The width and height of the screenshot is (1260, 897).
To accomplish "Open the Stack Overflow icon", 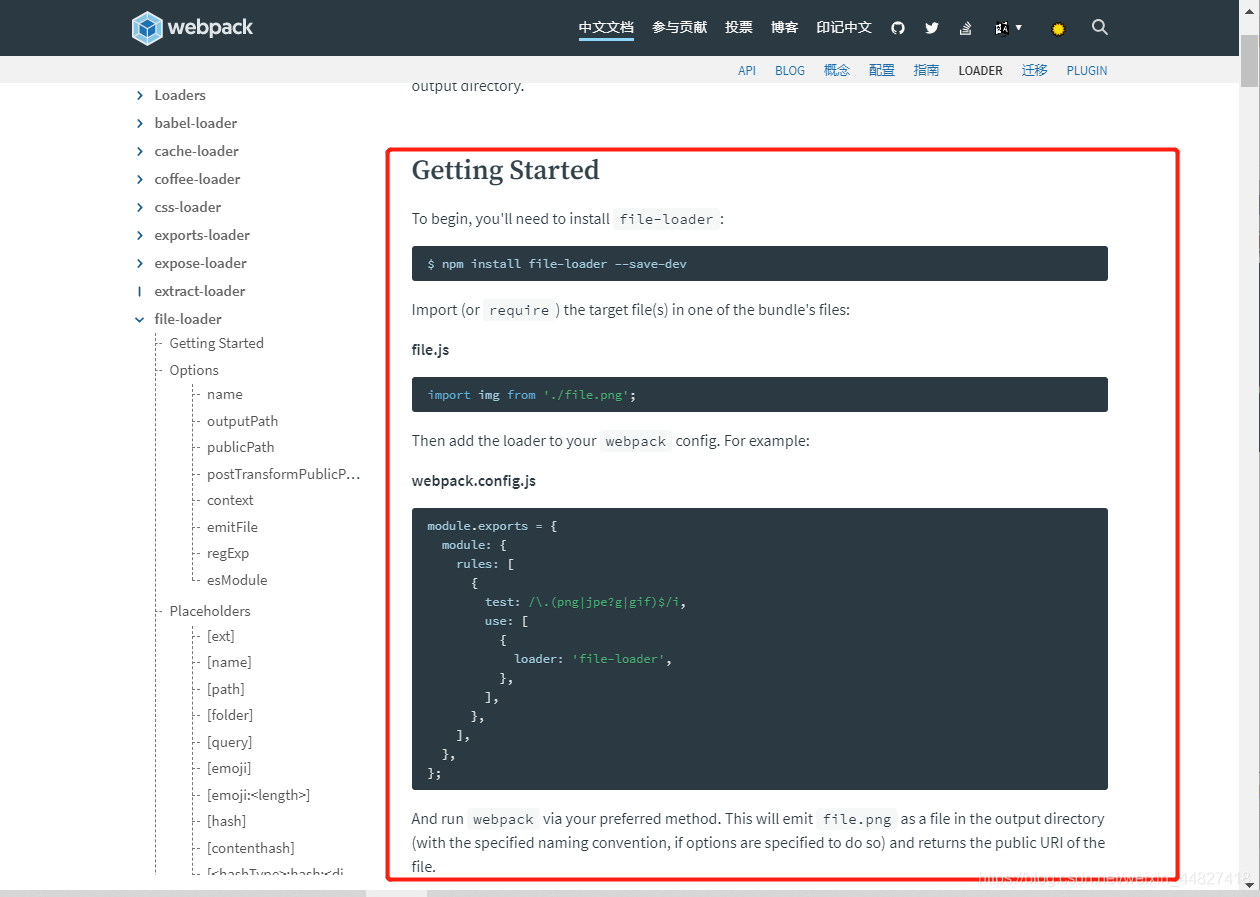I will 966,28.
